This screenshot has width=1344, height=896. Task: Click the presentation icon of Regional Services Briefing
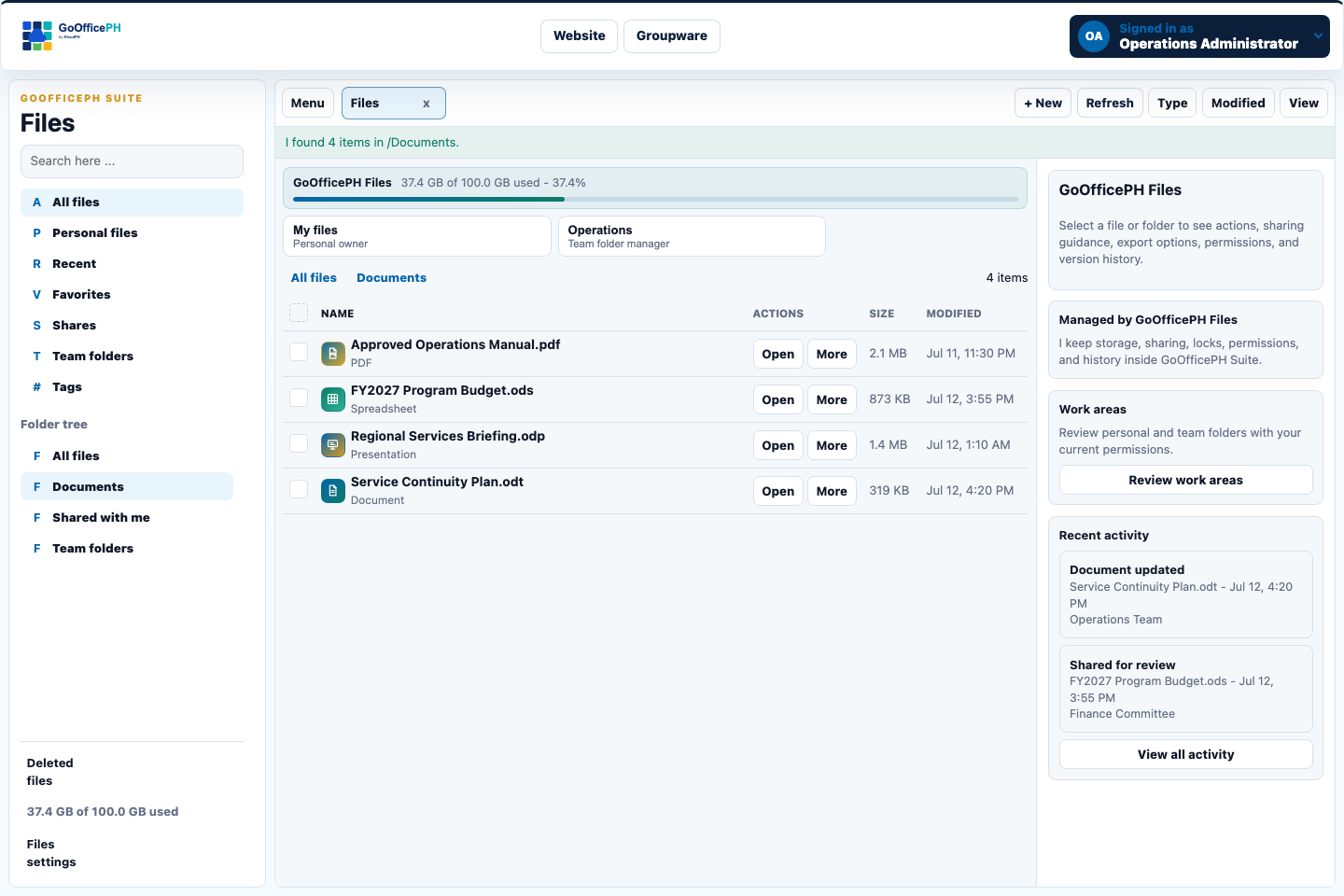click(x=333, y=445)
